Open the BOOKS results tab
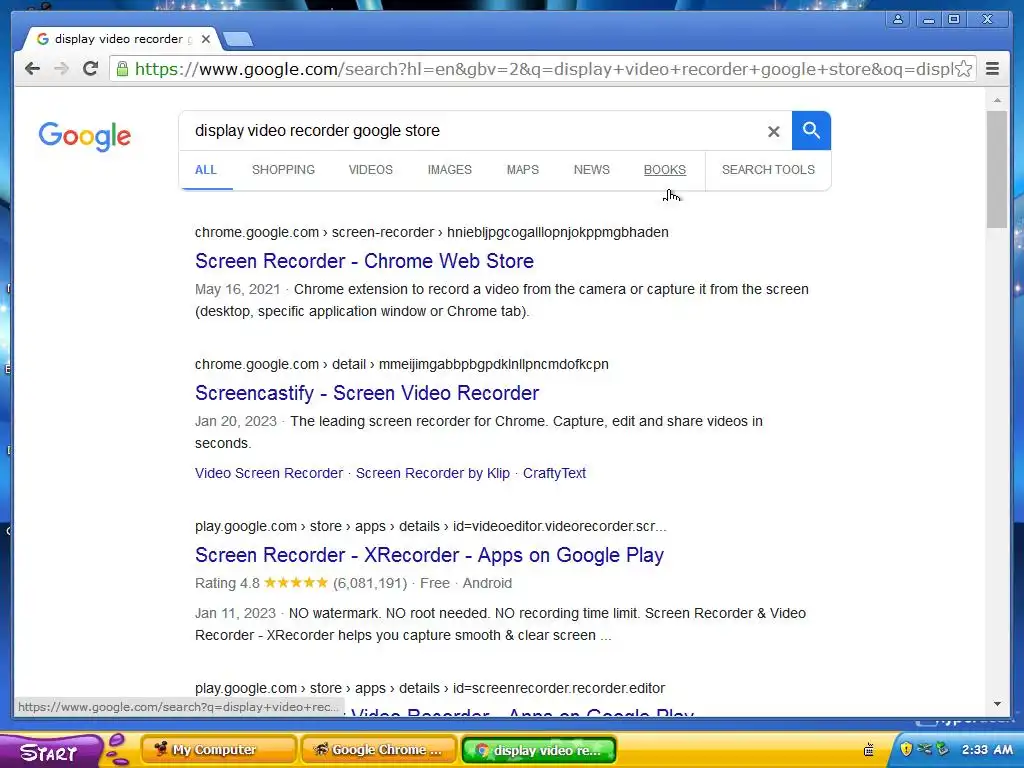The width and height of the screenshot is (1024, 768). (665, 170)
